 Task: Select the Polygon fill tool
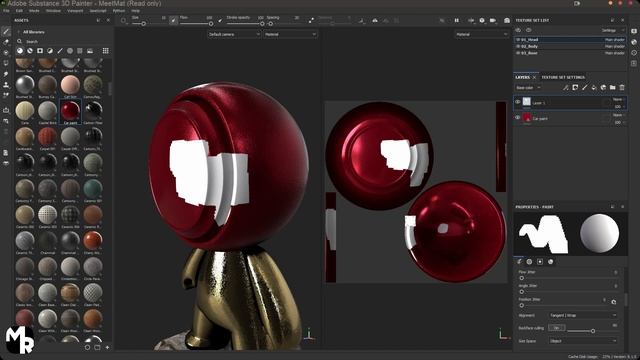click(x=6, y=63)
